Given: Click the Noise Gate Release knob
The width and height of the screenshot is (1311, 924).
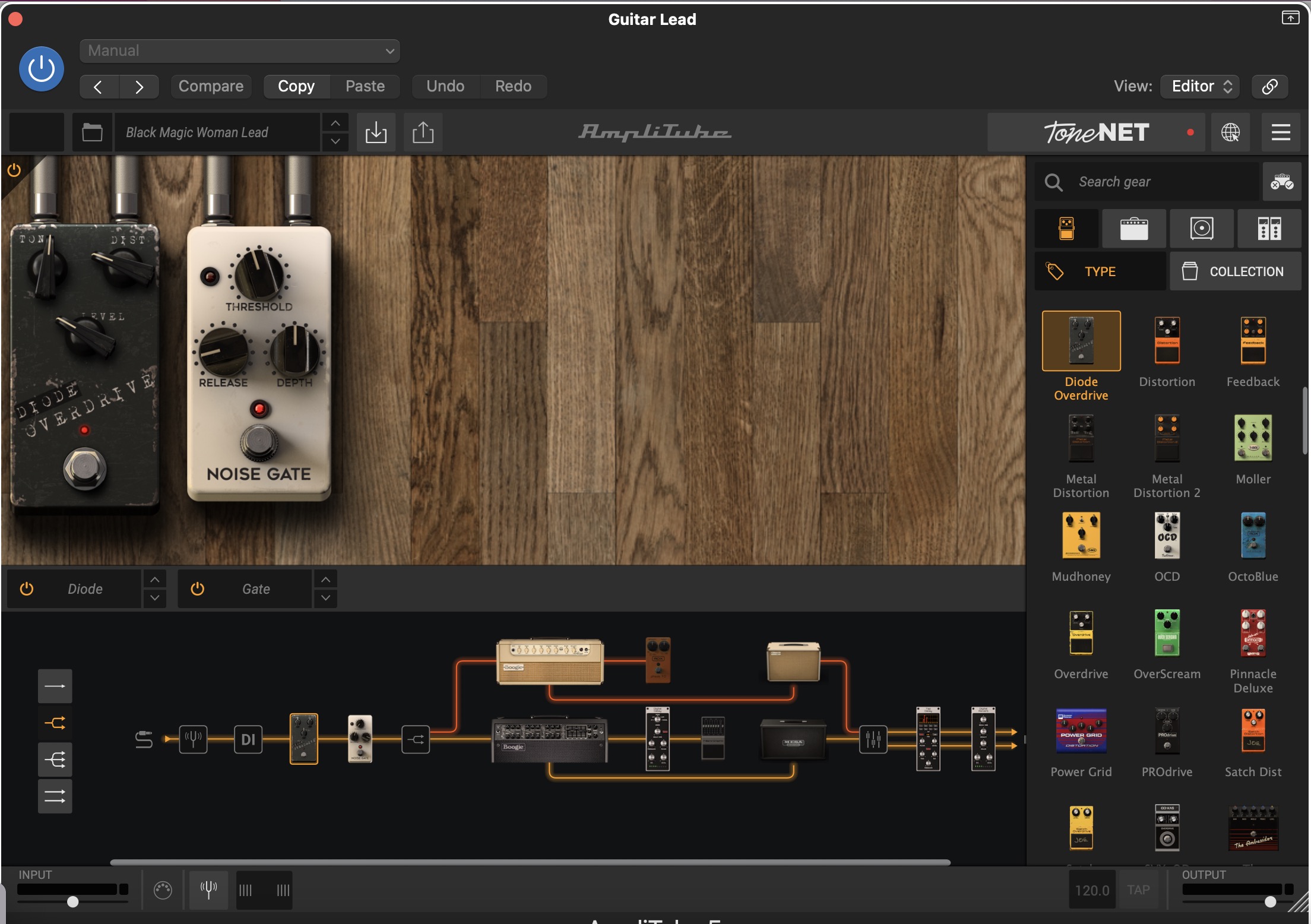Looking at the screenshot, I should [x=223, y=350].
